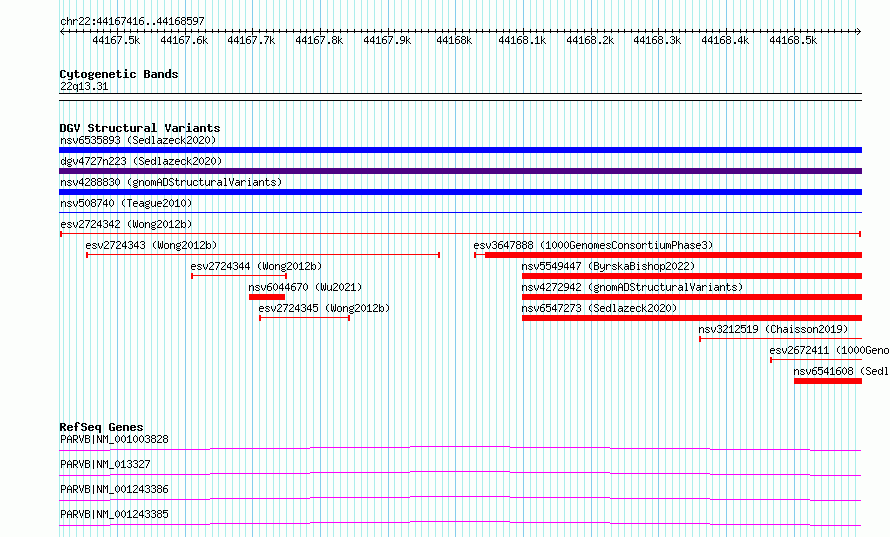Screen dimensions: 890x537
Task: Open dgv4727n223 (Sedlazeck2020) variant label
Action: coord(141,161)
